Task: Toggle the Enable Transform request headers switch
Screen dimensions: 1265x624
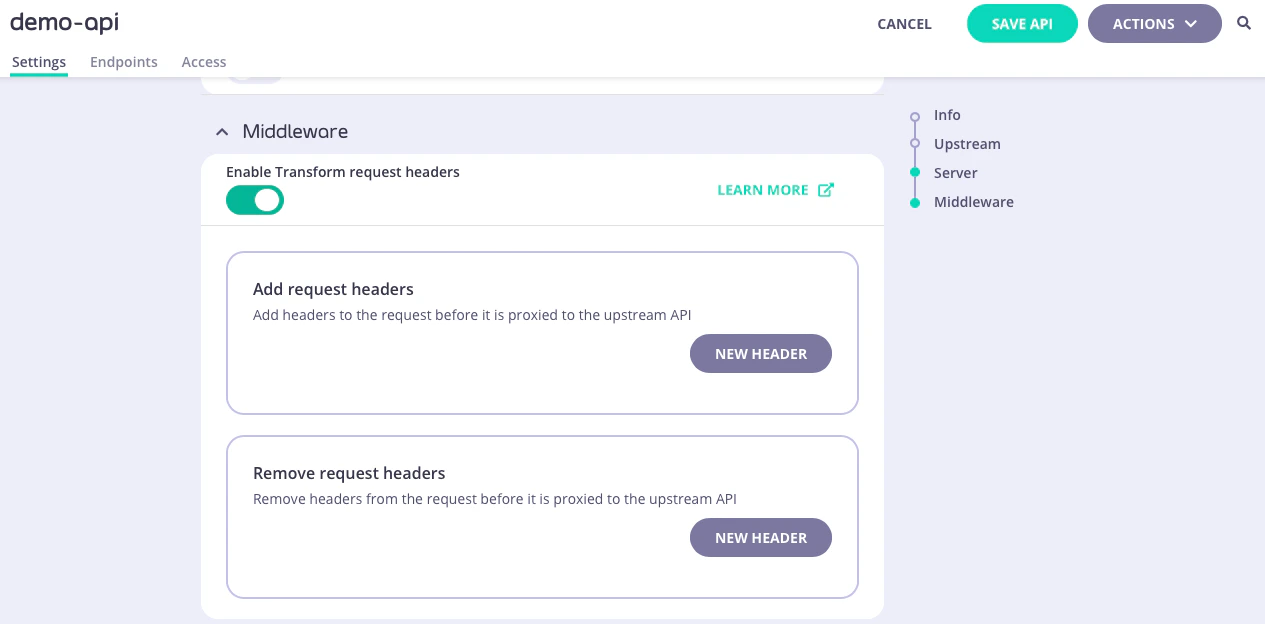Action: pos(255,200)
